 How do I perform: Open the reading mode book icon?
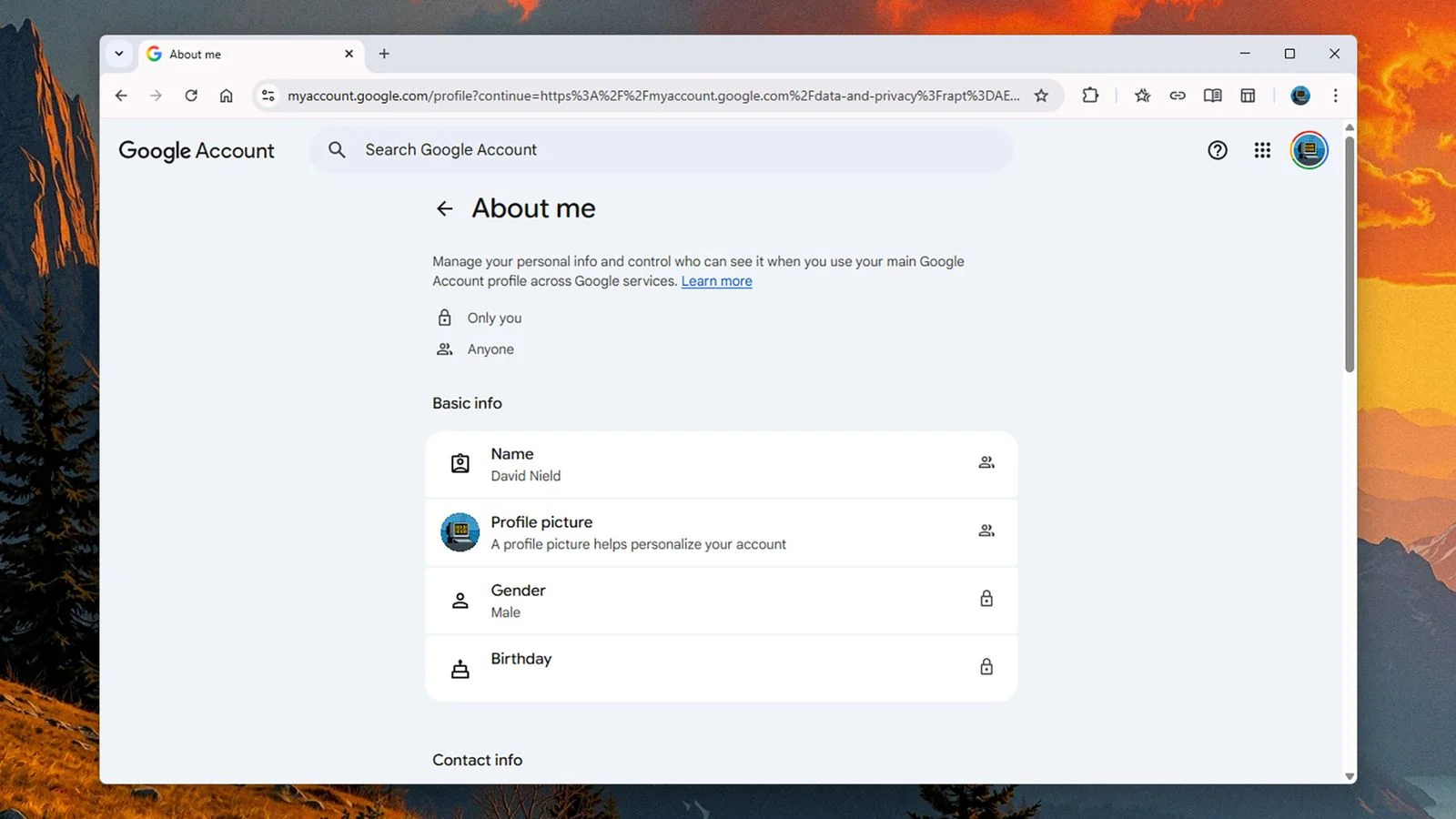click(x=1212, y=96)
